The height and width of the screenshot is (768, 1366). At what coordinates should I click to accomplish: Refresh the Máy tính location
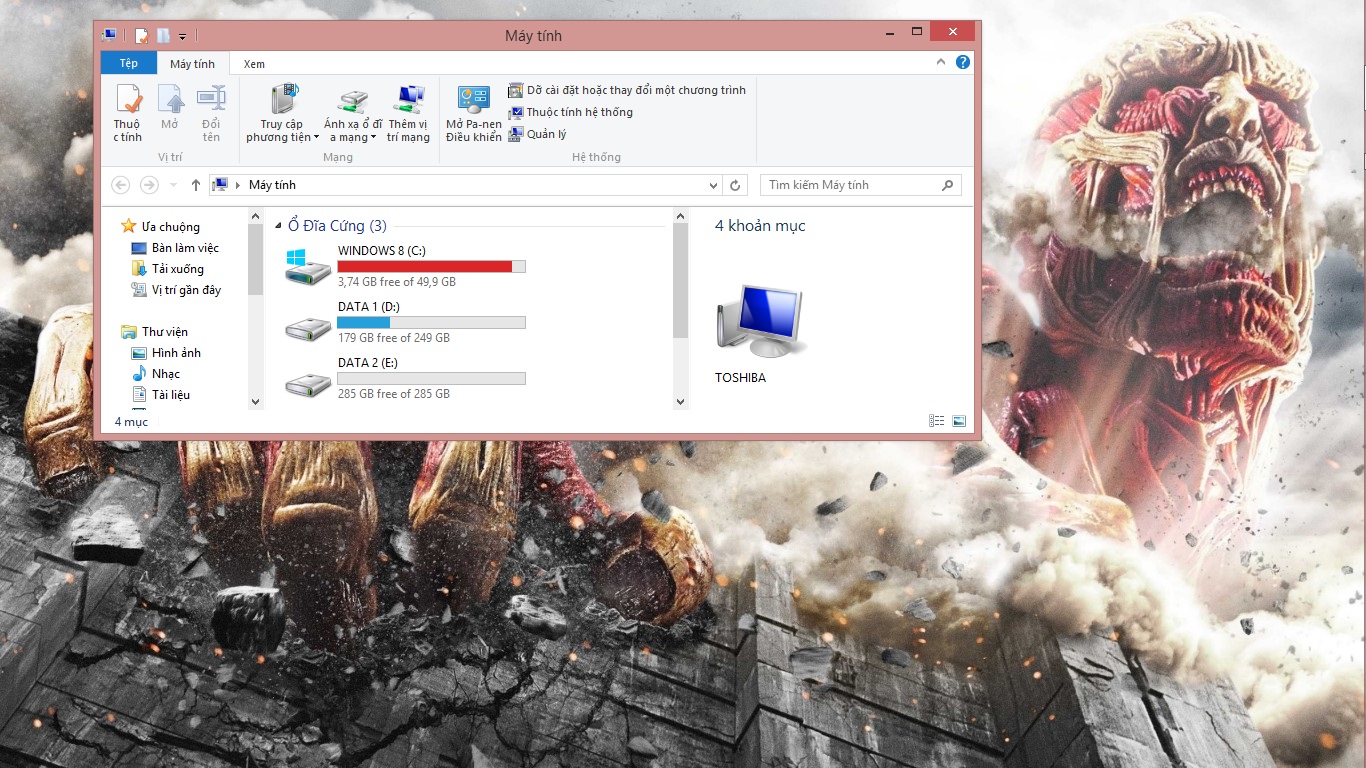pos(736,185)
